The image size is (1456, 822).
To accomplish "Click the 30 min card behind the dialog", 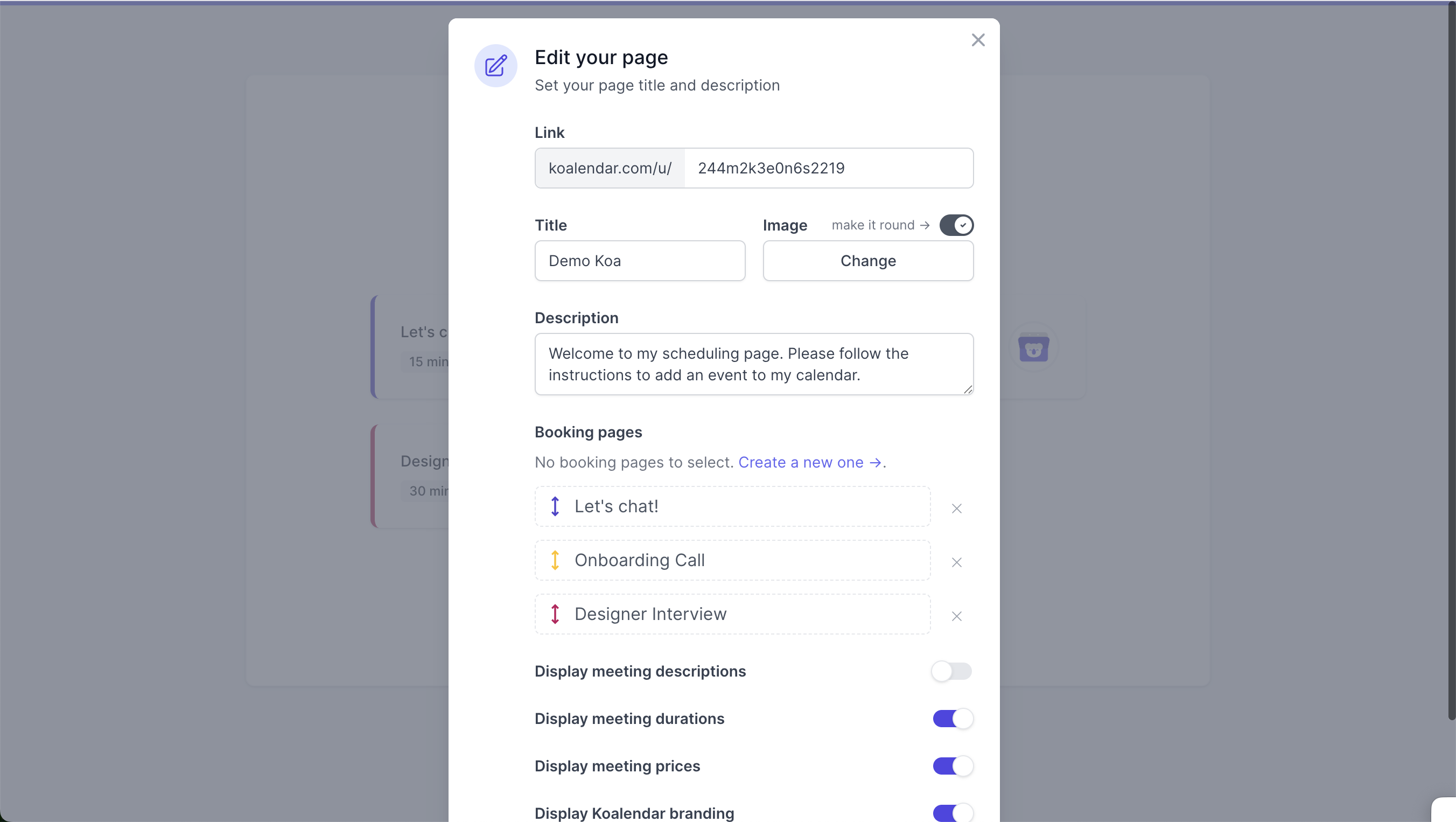I will pos(410,476).
